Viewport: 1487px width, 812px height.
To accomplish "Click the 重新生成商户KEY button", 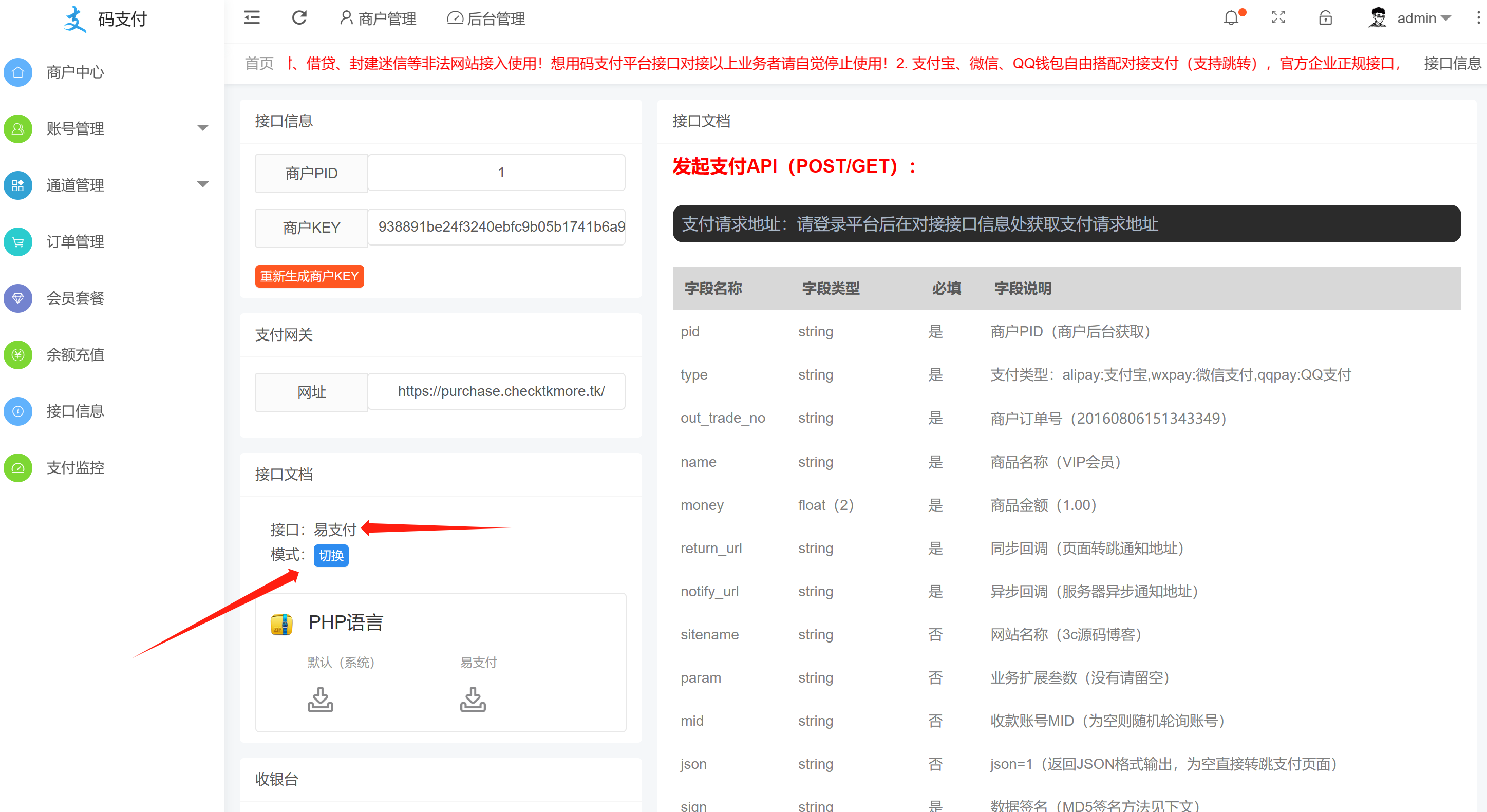I will pos(309,276).
